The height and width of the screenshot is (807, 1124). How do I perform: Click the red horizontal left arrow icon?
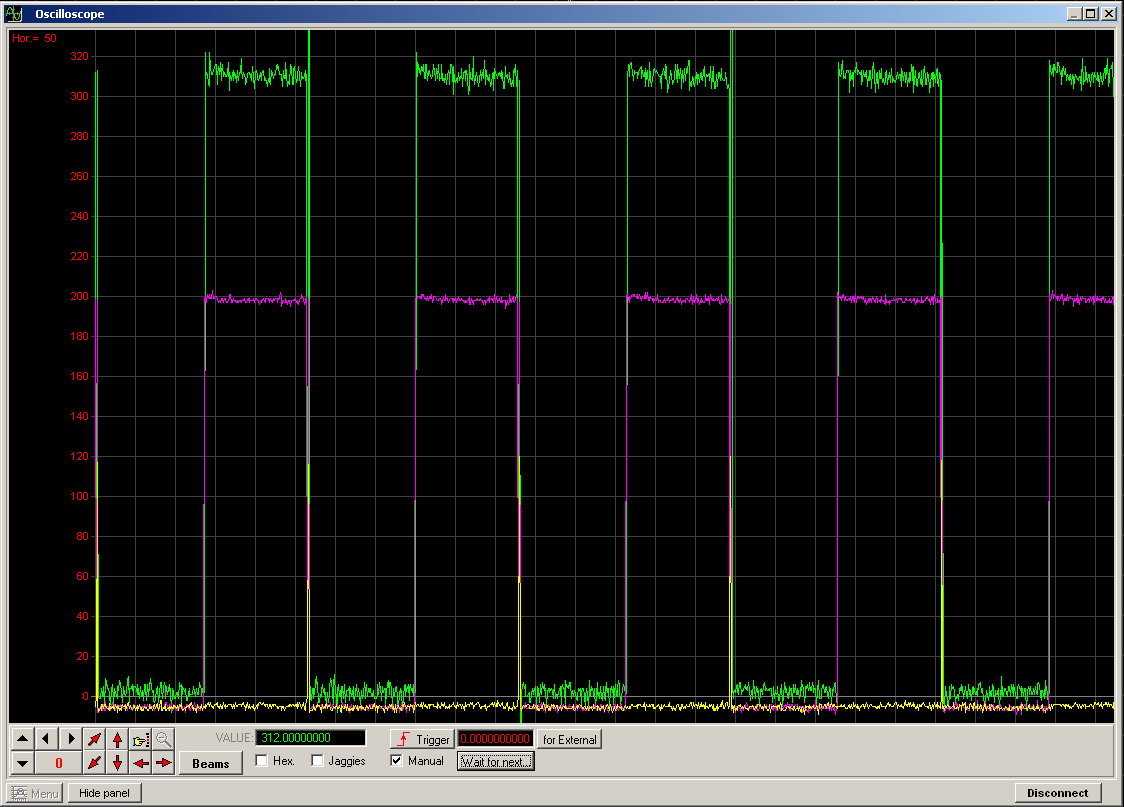click(x=141, y=763)
